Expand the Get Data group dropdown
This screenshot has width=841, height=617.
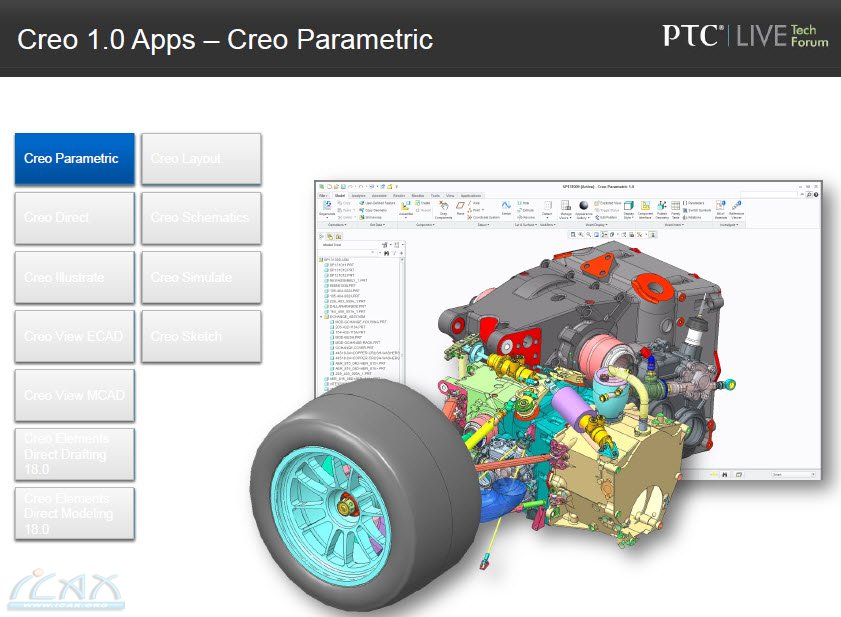click(x=378, y=225)
